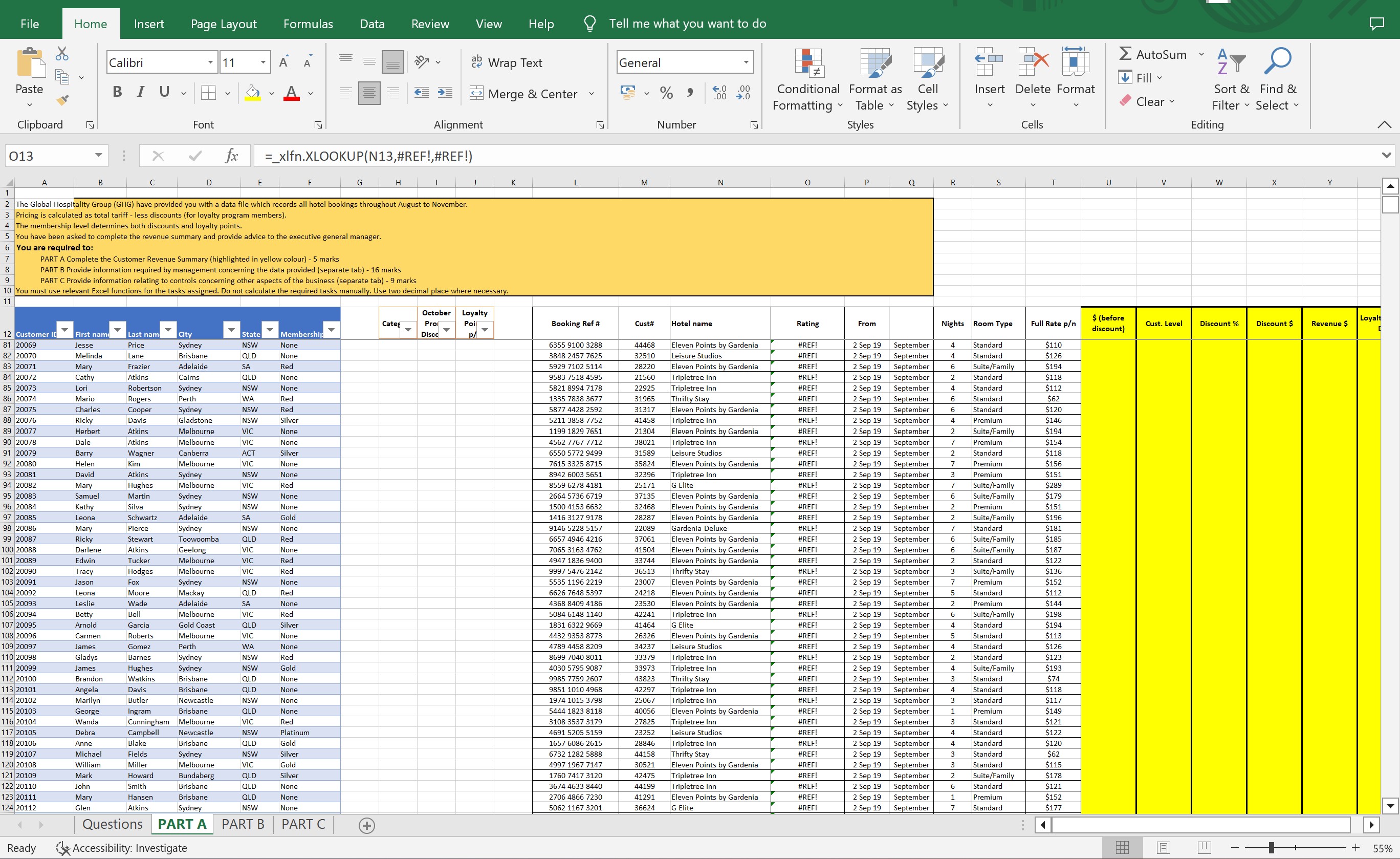
Task: Open the General number format dropdown
Action: pos(746,62)
